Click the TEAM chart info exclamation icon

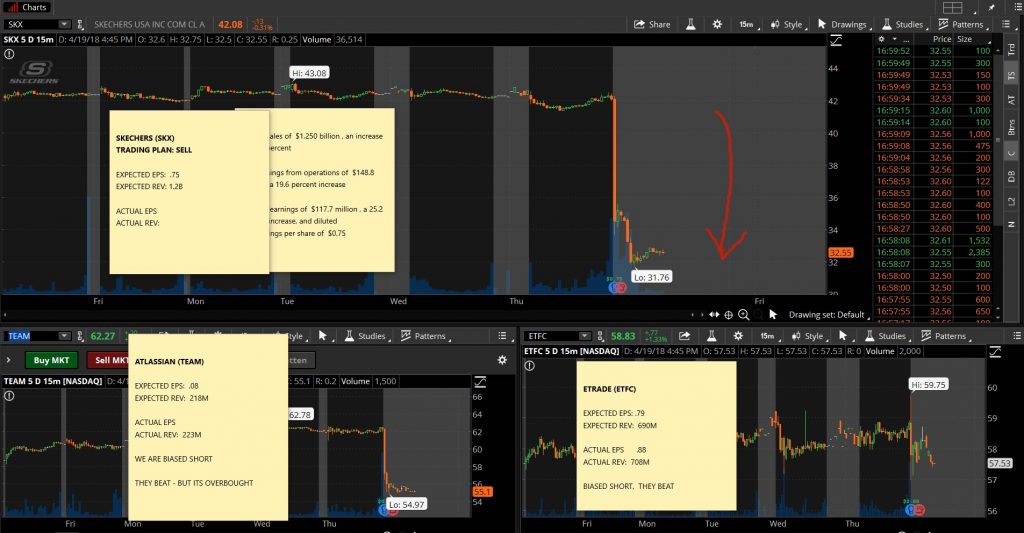9,395
